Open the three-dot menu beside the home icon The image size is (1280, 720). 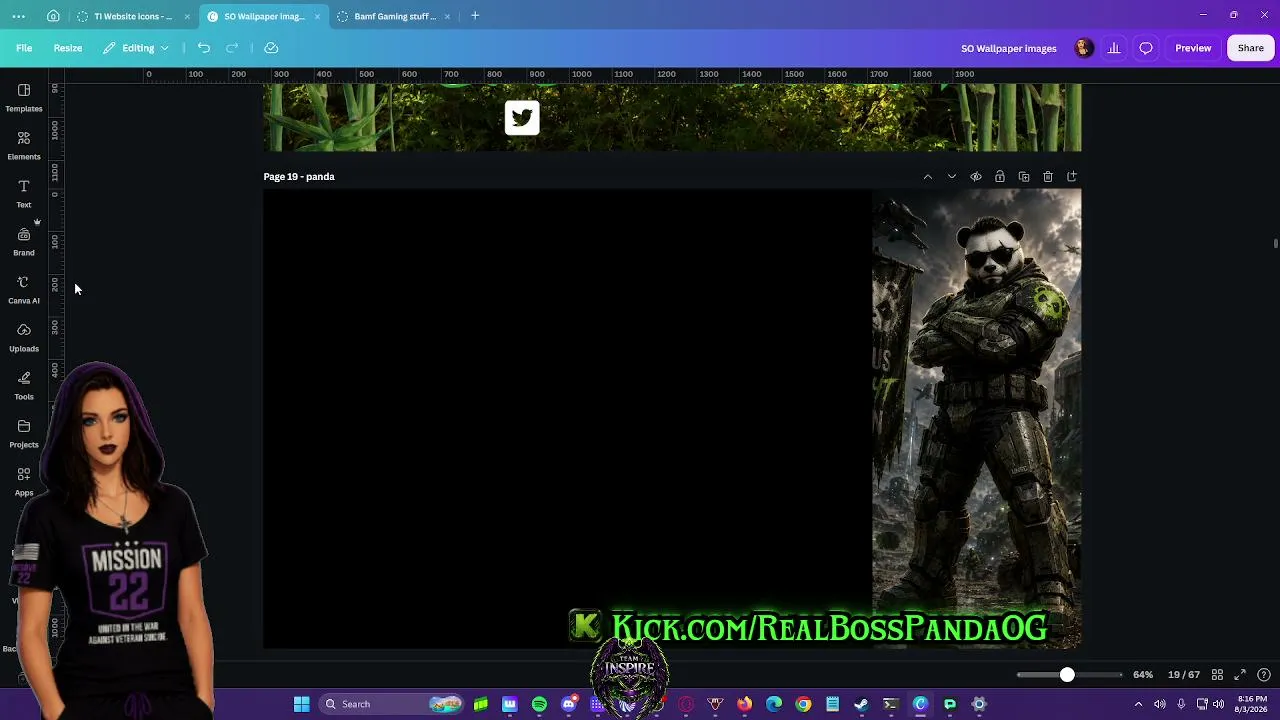pos(19,16)
